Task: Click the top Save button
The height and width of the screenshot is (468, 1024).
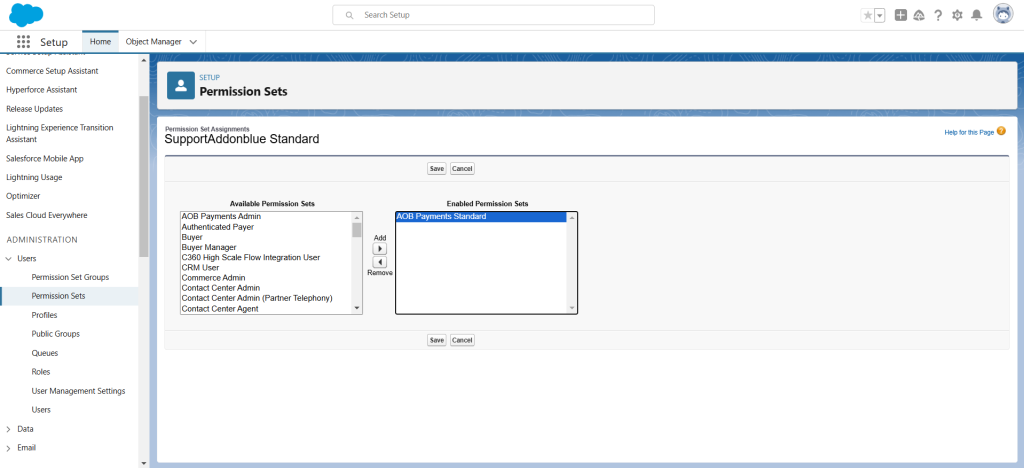Action: click(437, 168)
